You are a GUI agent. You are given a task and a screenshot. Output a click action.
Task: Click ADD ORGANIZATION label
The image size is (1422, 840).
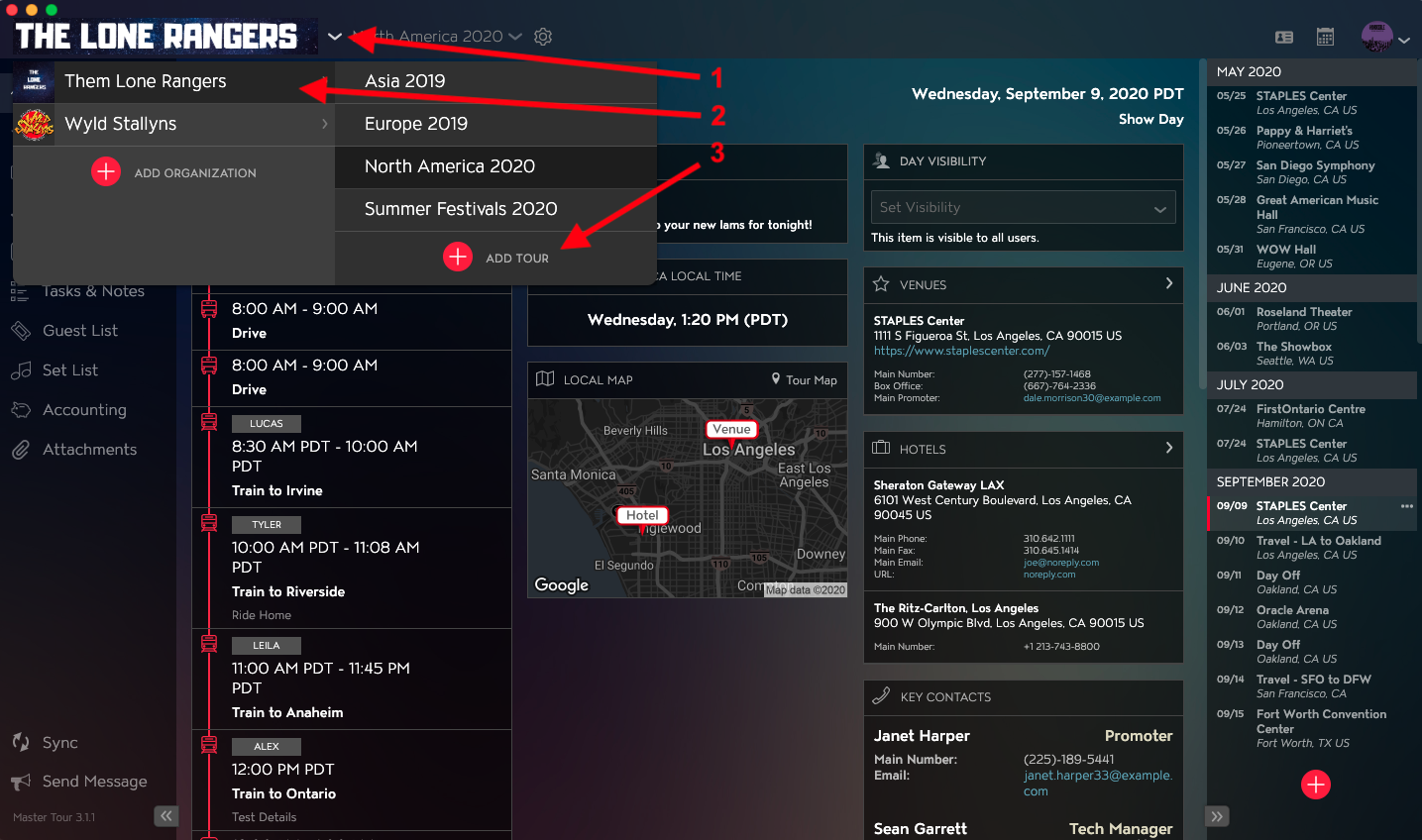pos(195,172)
